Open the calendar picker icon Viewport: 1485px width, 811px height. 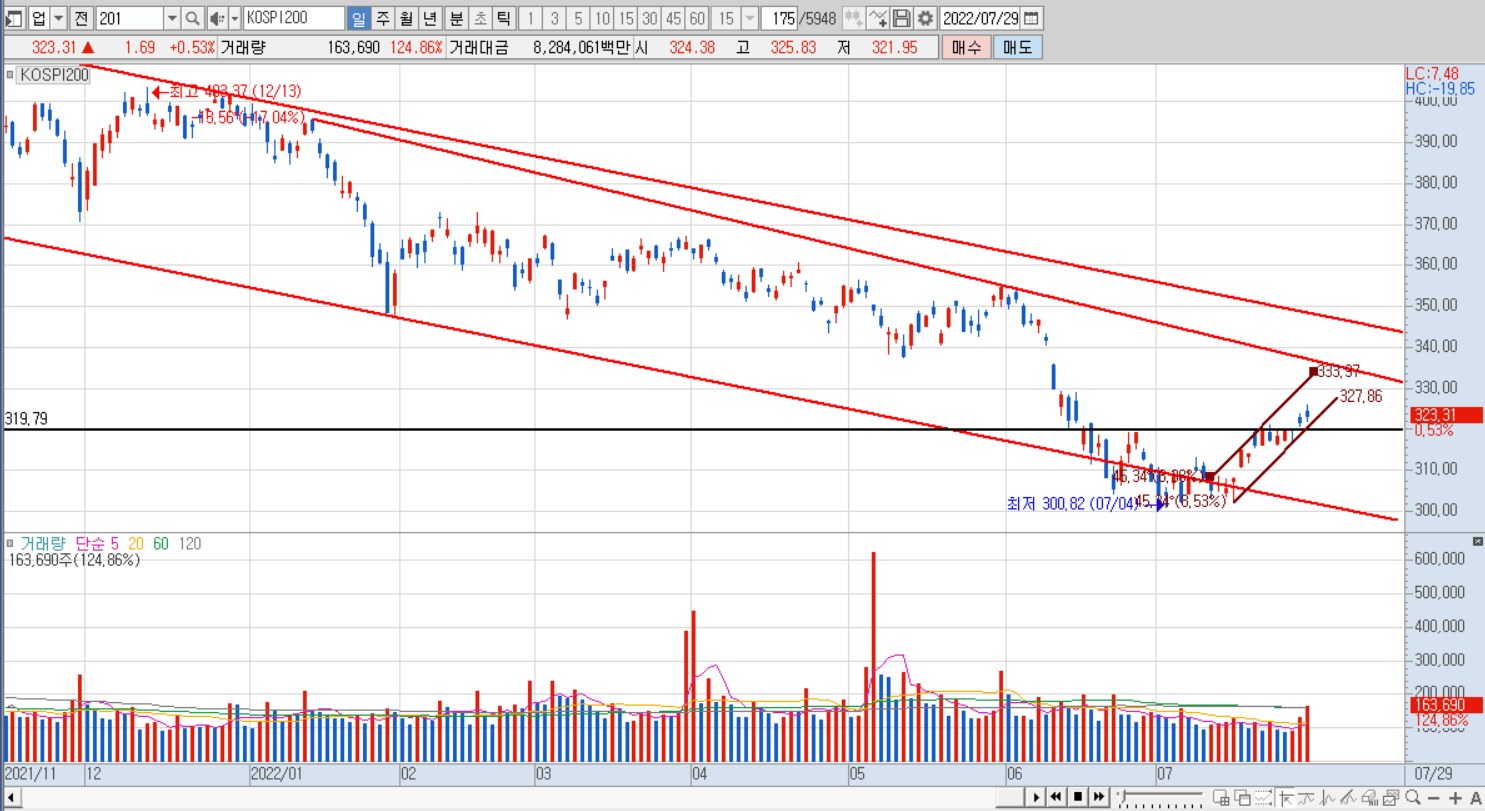pos(1031,18)
